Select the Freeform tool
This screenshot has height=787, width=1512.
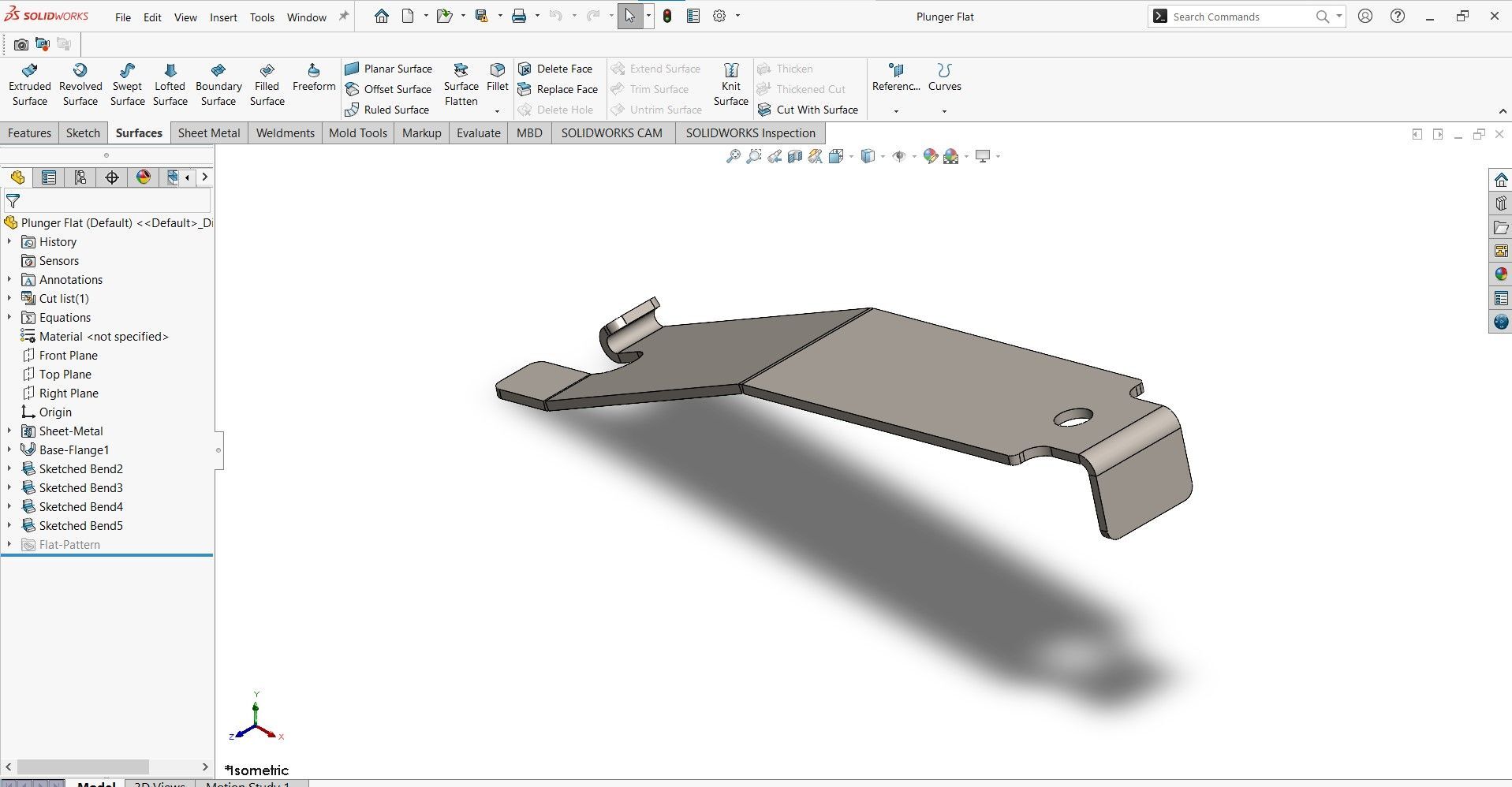click(314, 78)
